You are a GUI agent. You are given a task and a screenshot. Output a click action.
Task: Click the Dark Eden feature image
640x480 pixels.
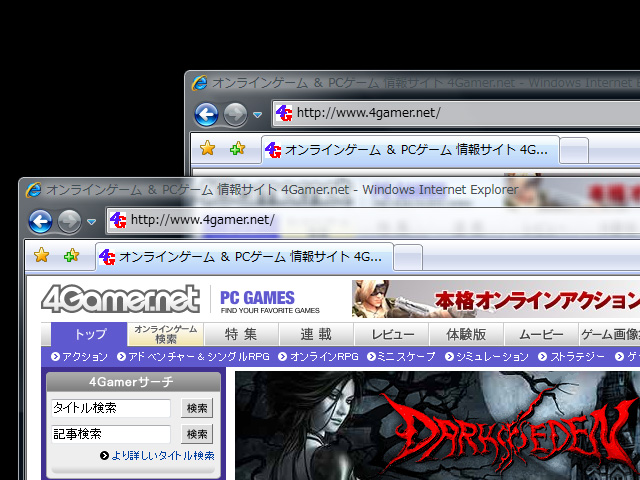pyautogui.click(x=437, y=425)
